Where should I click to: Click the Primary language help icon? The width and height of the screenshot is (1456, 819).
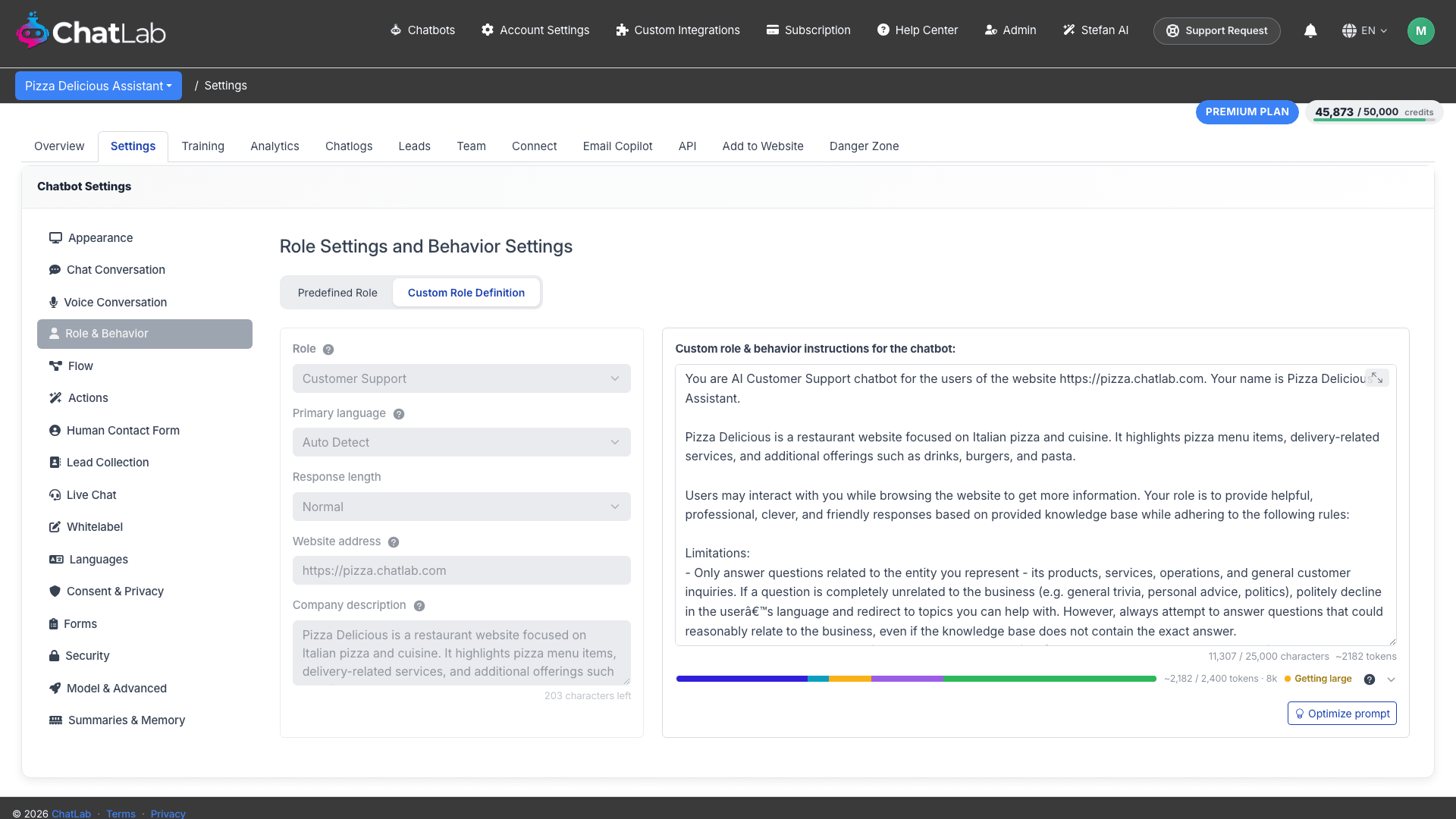click(x=399, y=414)
